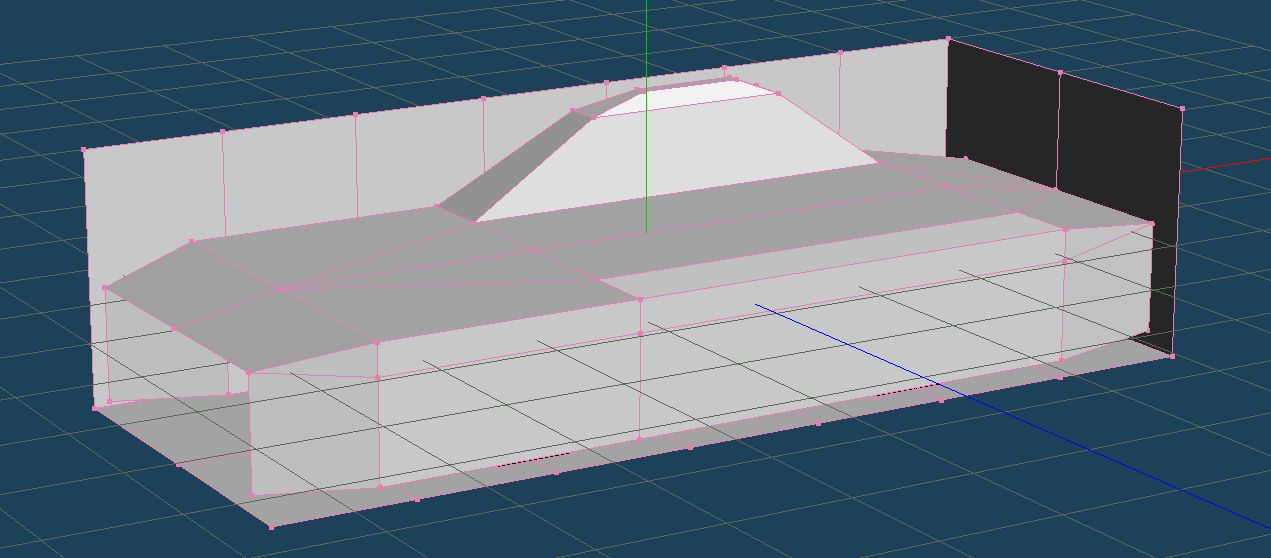The width and height of the screenshot is (1271, 558).
Task: Select the vertex at the hood's front tip
Action: point(105,288)
